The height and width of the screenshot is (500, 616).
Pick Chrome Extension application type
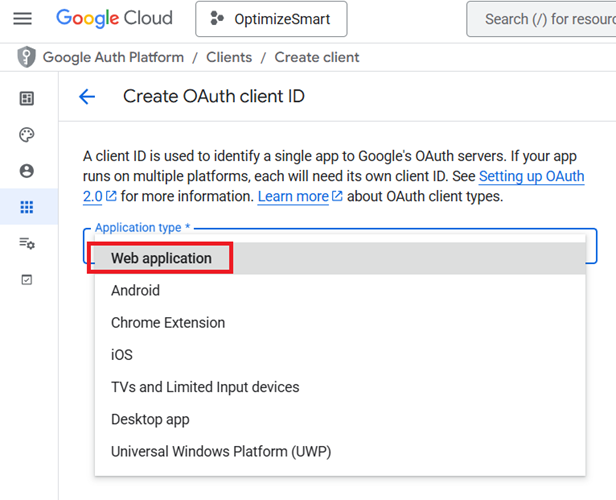click(x=168, y=323)
